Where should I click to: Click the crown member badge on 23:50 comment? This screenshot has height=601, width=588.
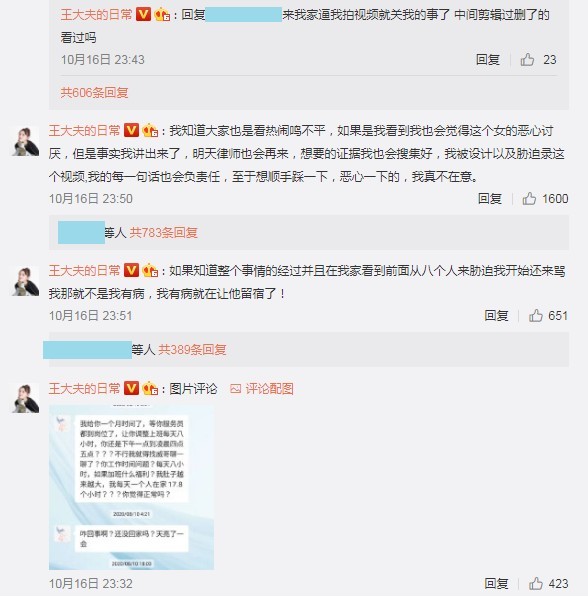[x=150, y=131]
